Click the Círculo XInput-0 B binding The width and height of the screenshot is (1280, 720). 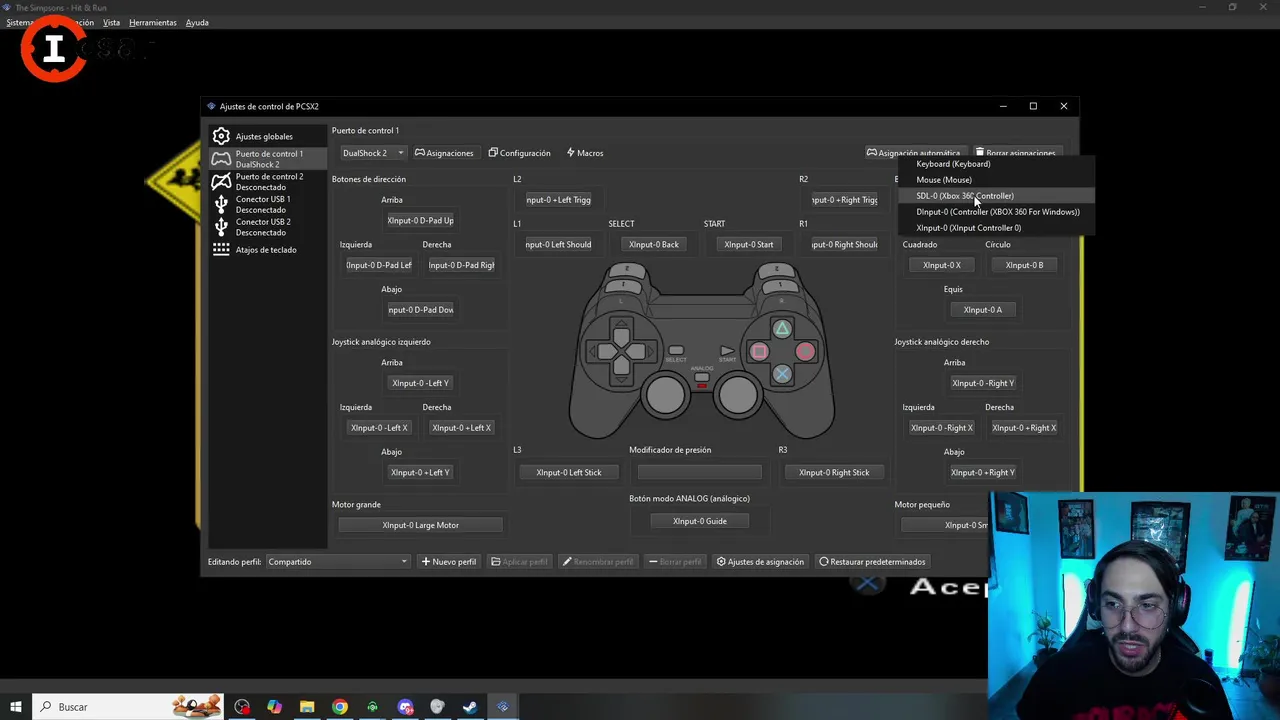tap(1024, 265)
